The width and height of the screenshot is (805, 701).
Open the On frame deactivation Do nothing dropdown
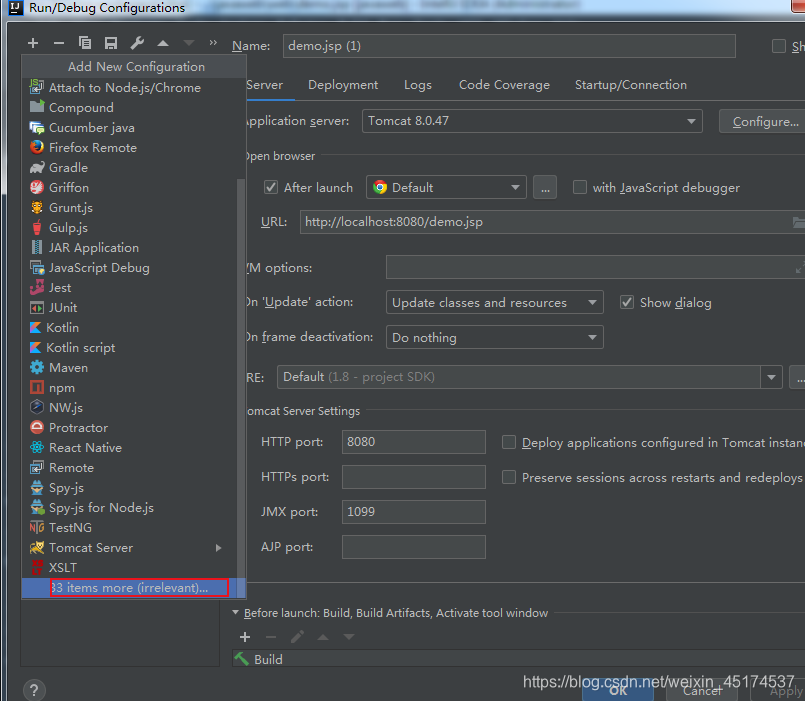click(494, 337)
